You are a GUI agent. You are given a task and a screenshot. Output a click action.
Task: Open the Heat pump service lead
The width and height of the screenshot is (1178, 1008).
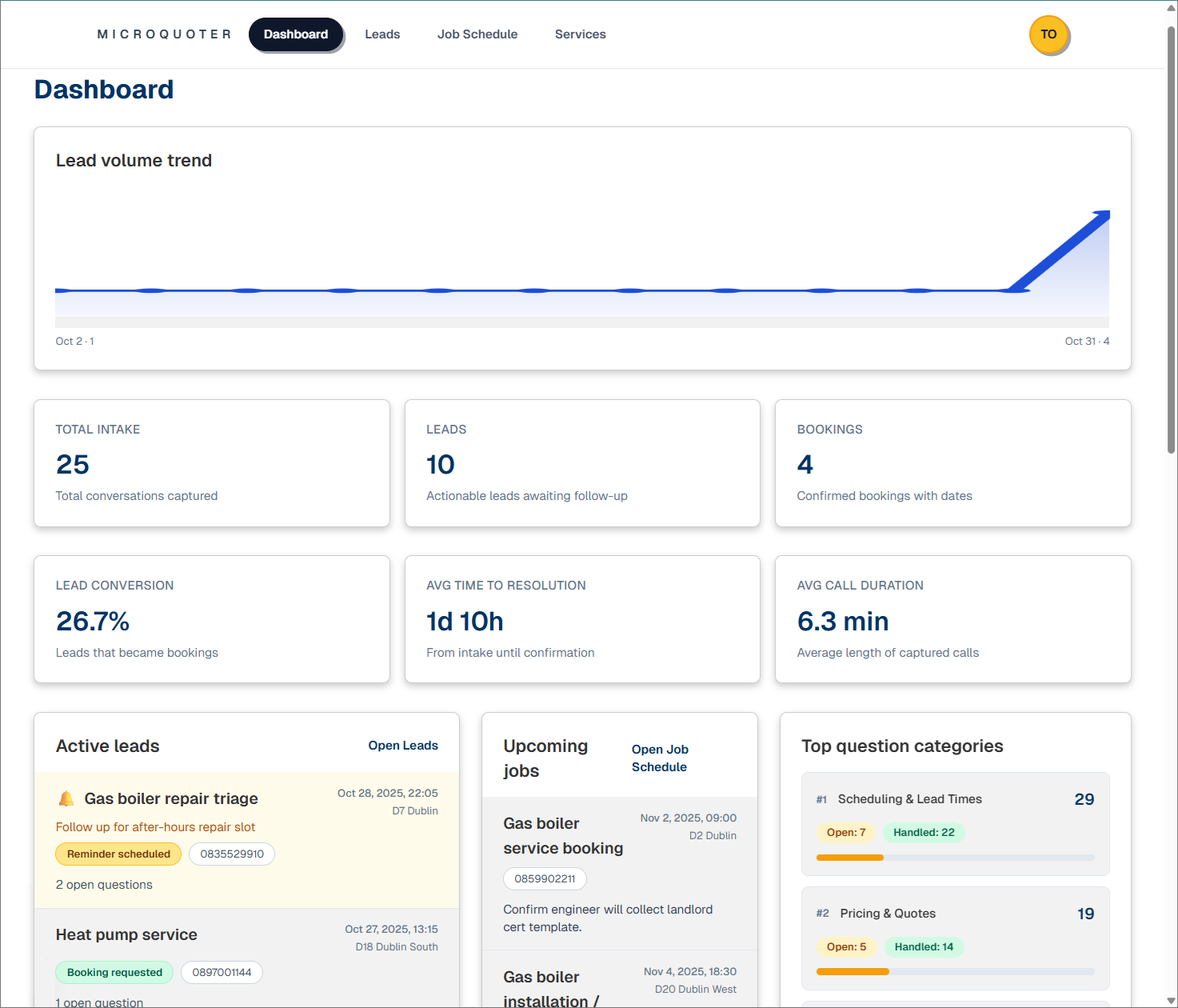tap(126, 934)
